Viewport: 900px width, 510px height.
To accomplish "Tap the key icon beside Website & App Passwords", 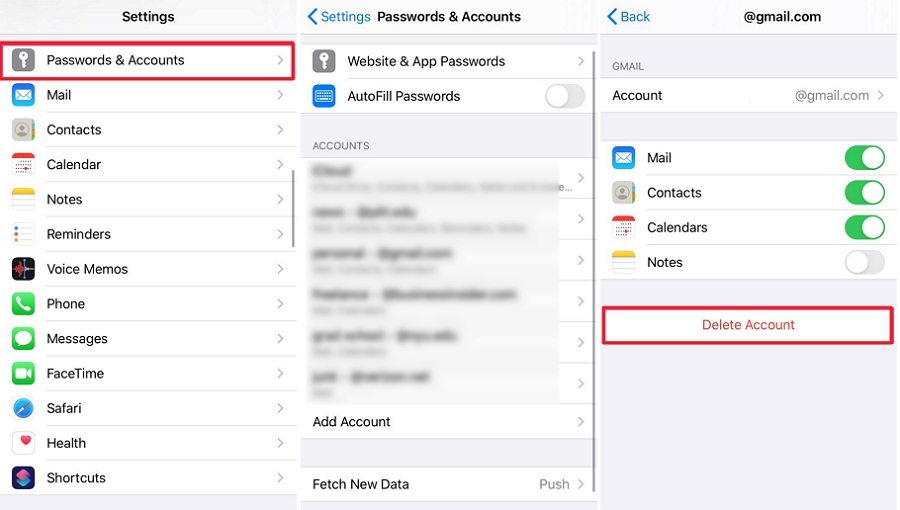I will point(324,61).
